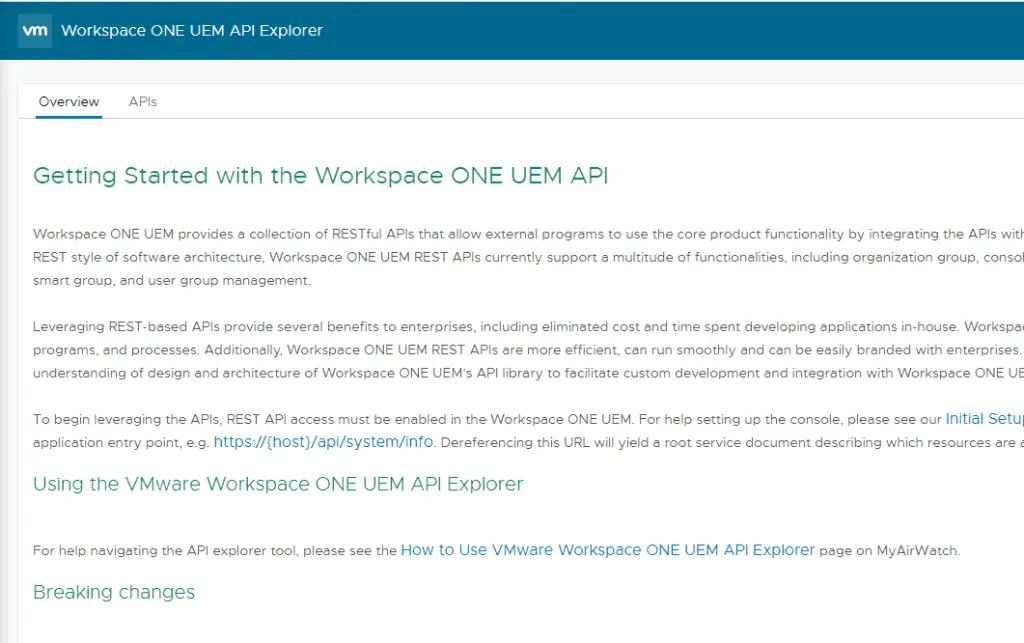Click the line starting 'REST style of software architecture'
This screenshot has width=1024, height=643.
pyautogui.click(x=528, y=257)
